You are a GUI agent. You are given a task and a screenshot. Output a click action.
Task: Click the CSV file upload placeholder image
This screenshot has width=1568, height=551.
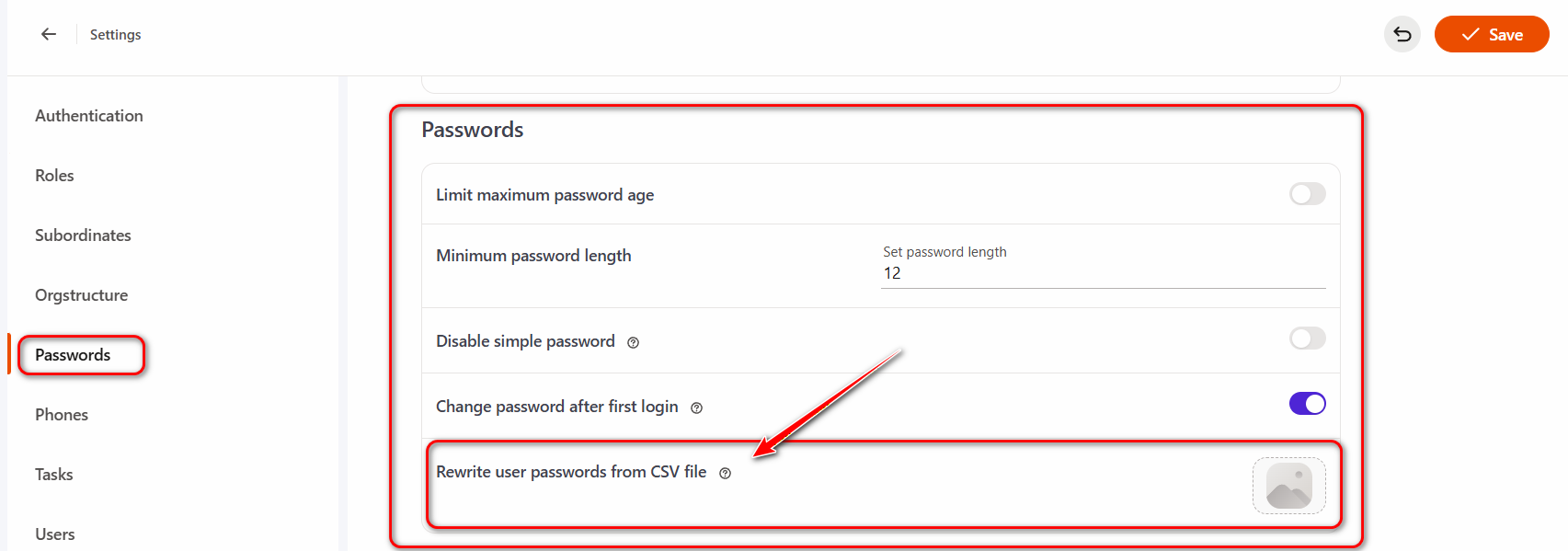1288,485
